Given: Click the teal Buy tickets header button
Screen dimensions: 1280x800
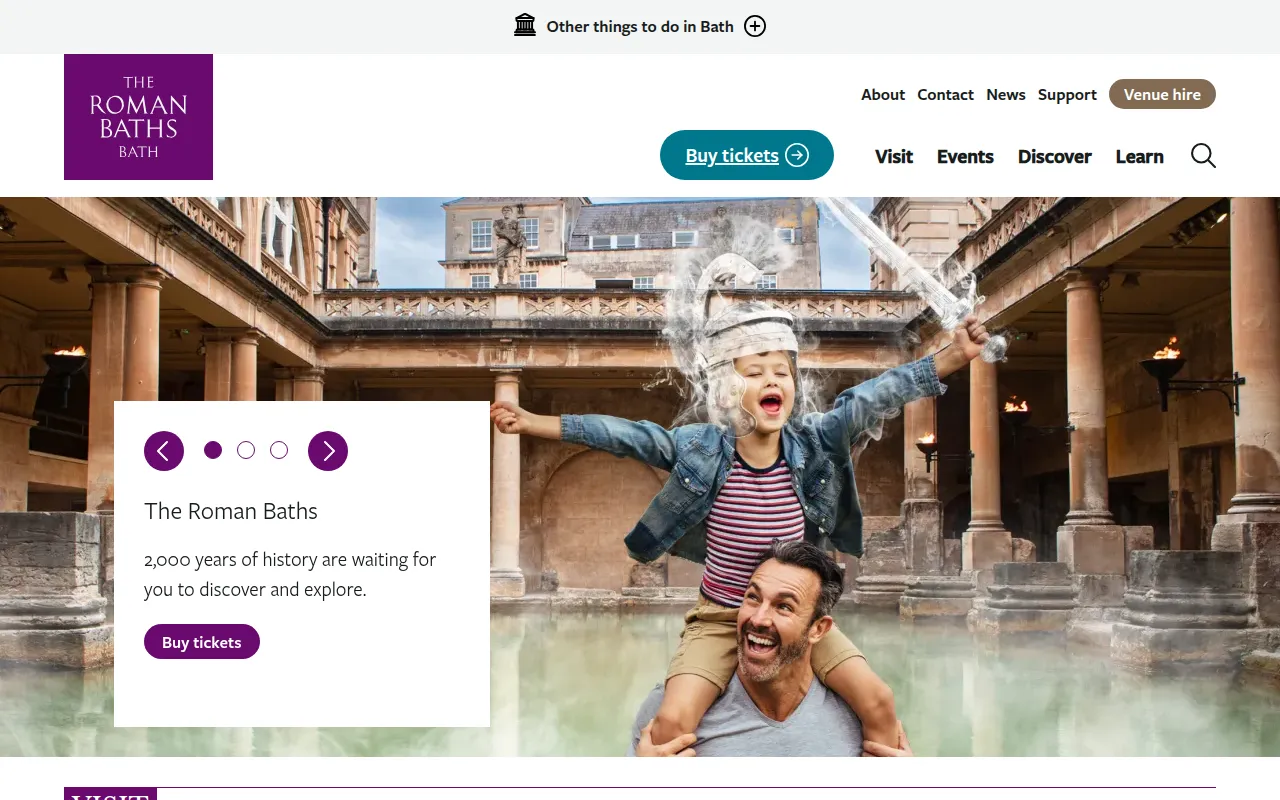Looking at the screenshot, I should (x=747, y=155).
